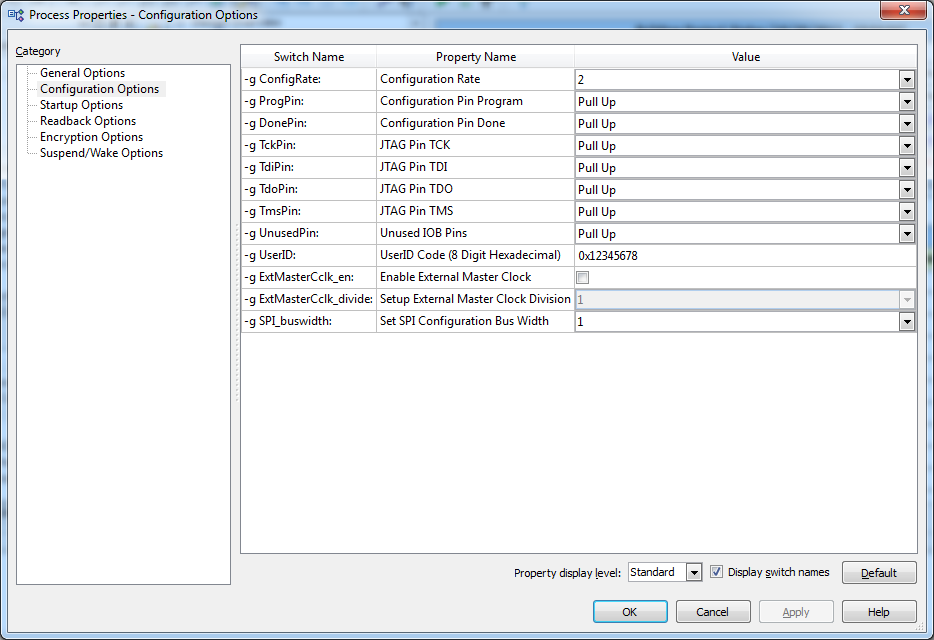Click the Switch Name column header
The image size is (934, 640).
(x=309, y=57)
